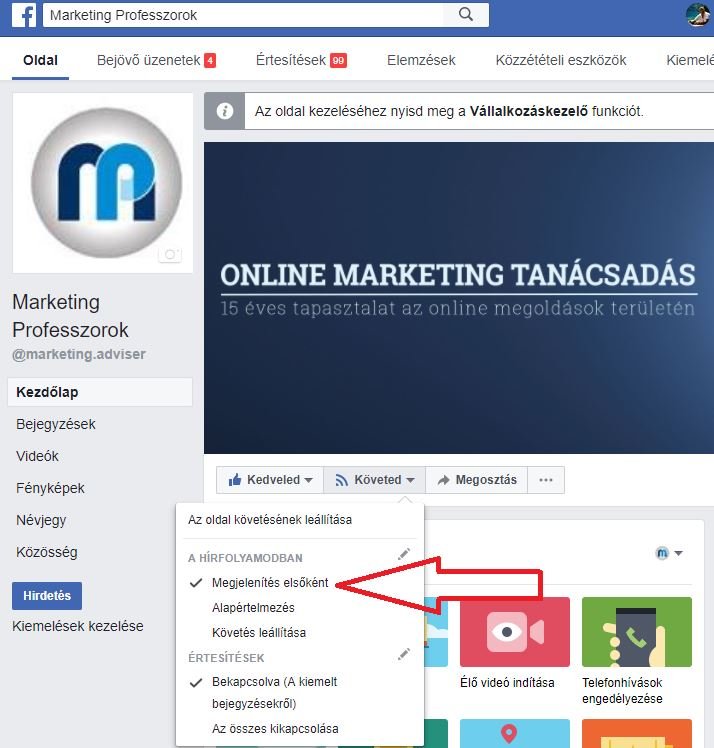Click the Marketing Professzorok search field
The image size is (714, 748).
pos(243,15)
